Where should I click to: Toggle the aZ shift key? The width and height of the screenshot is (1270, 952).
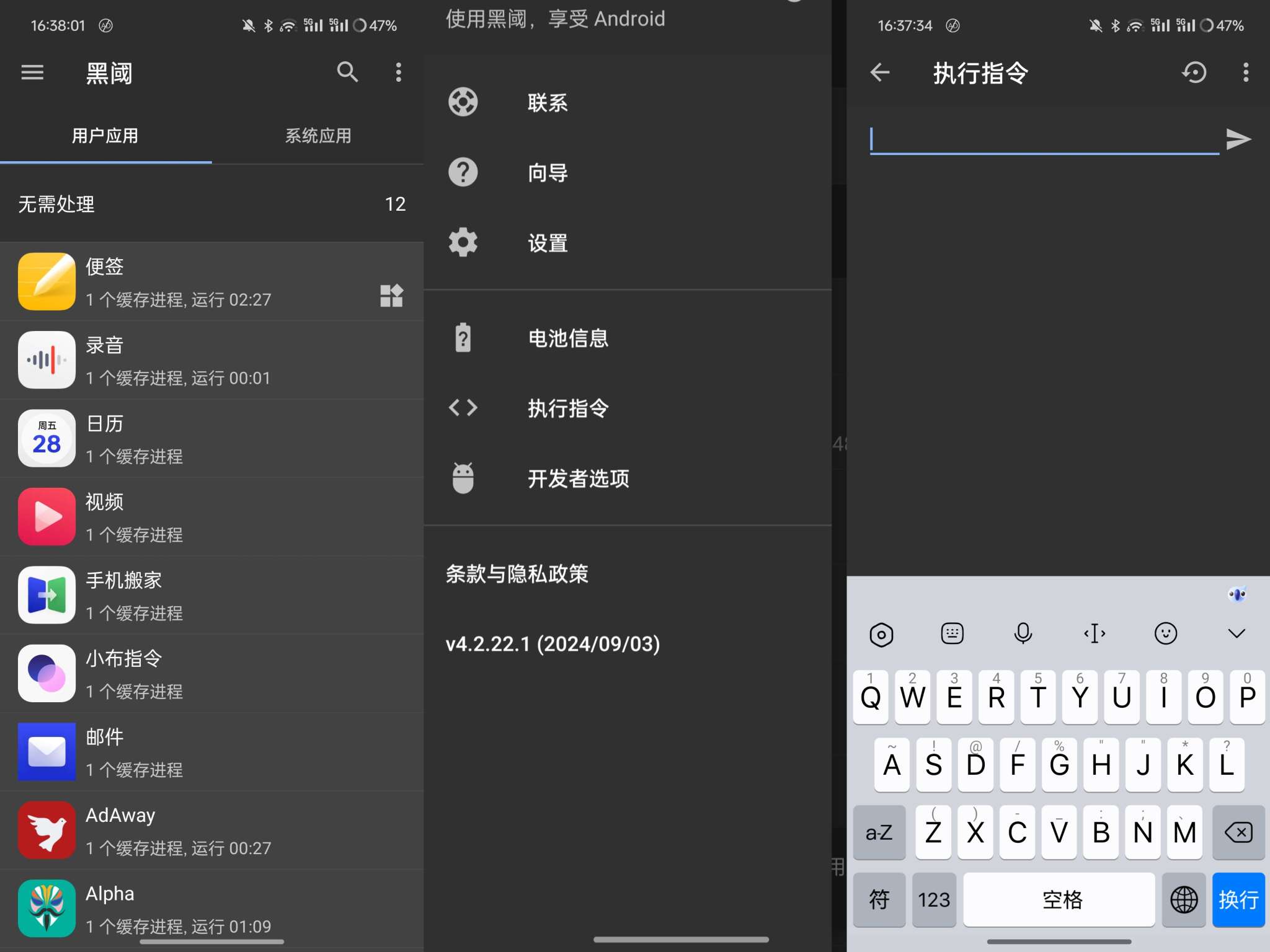[879, 832]
